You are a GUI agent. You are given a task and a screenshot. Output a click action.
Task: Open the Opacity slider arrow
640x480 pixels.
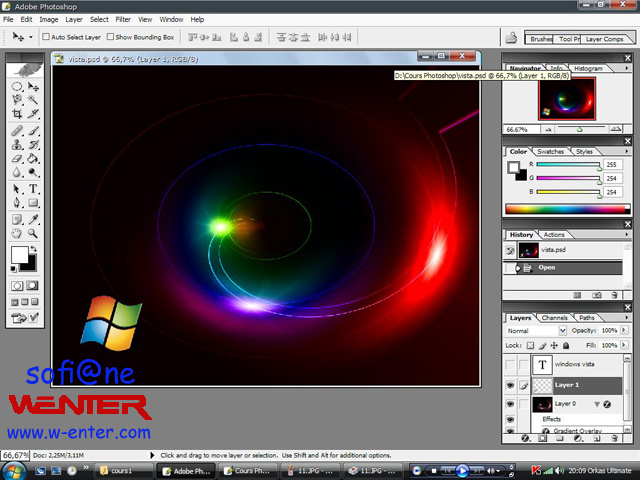[x=624, y=330]
